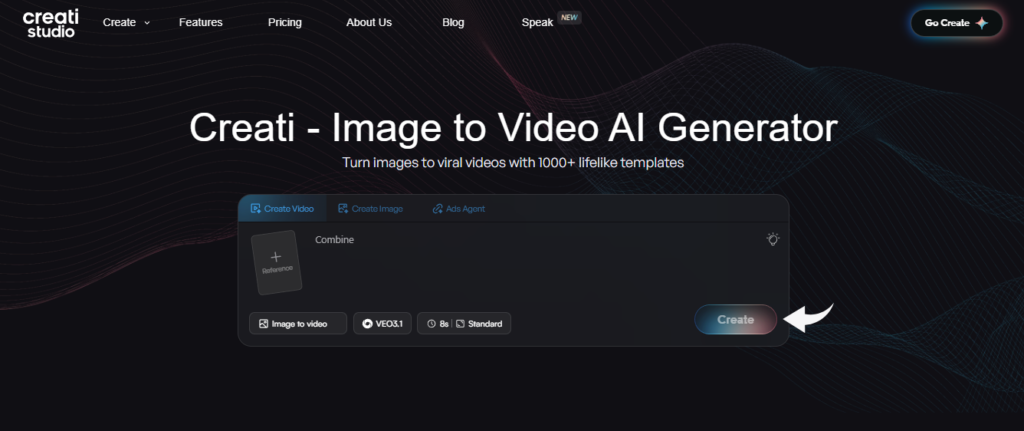1024x431 pixels.
Task: Open the VEO3.1 model selector
Action: 383,323
